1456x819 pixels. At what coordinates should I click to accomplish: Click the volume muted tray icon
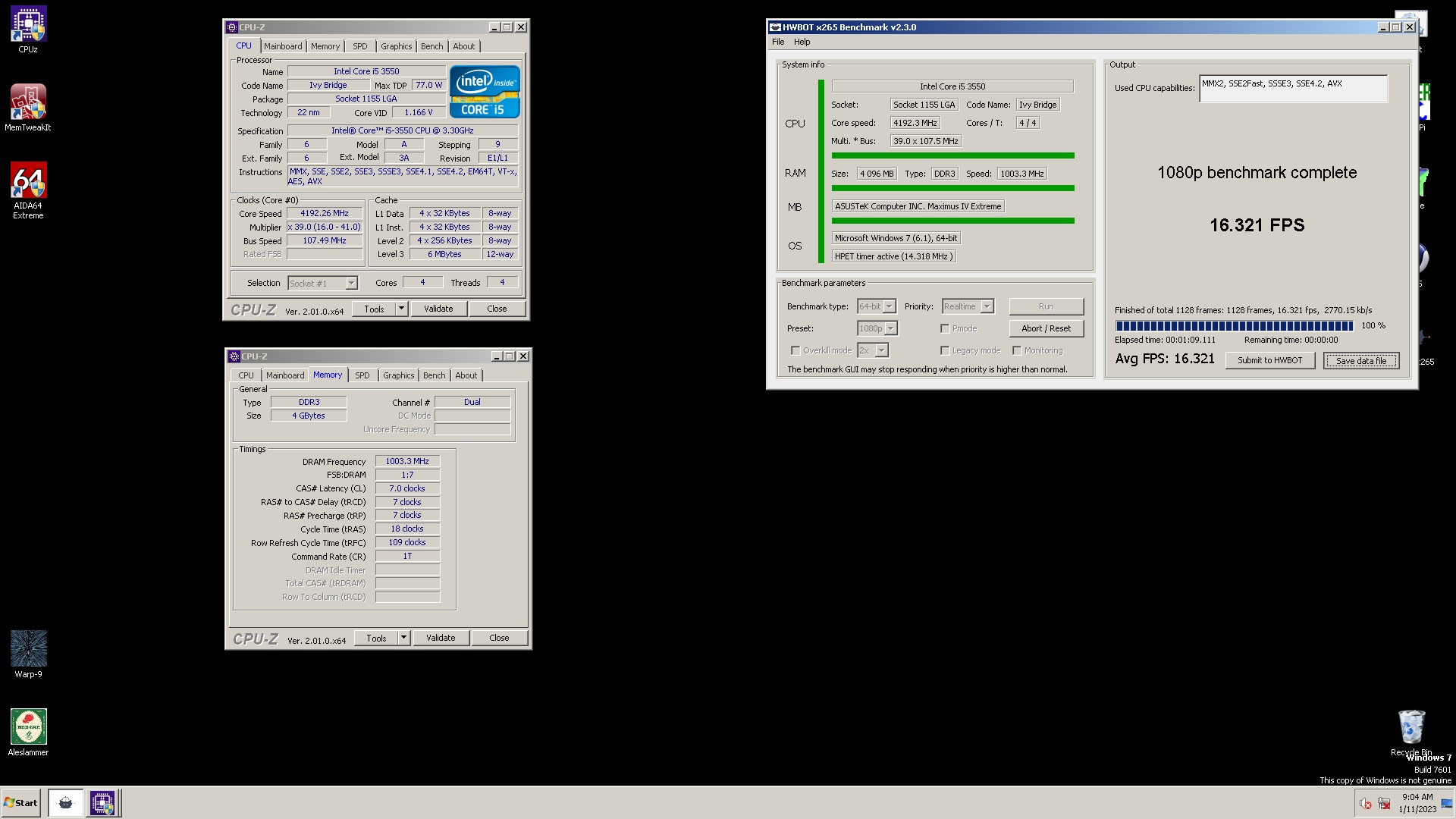pos(1365,804)
